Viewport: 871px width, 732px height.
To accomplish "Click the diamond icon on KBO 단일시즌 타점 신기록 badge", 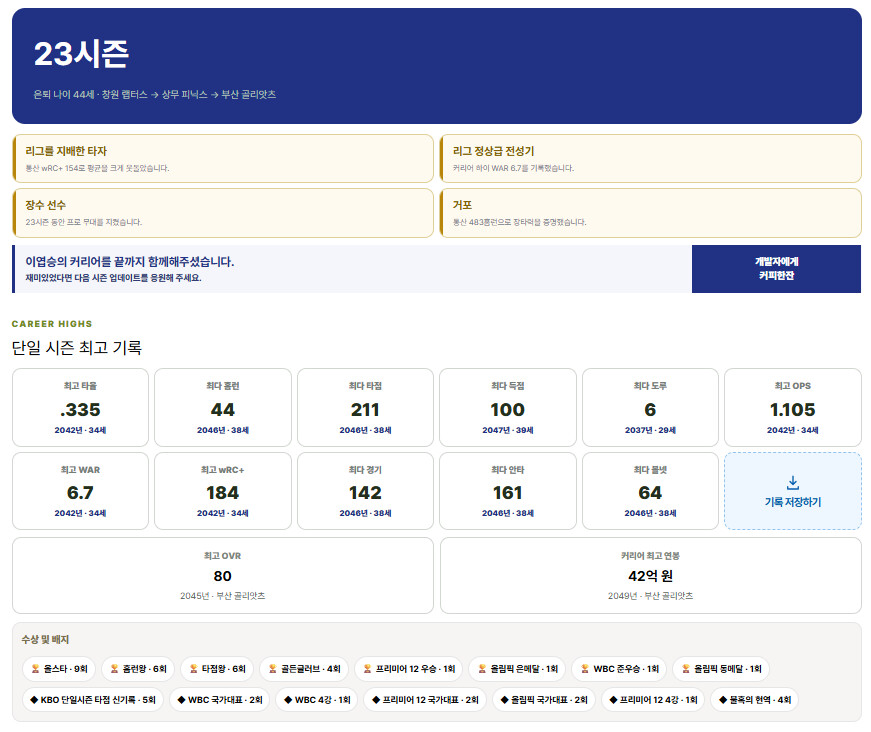I will 34,700.
